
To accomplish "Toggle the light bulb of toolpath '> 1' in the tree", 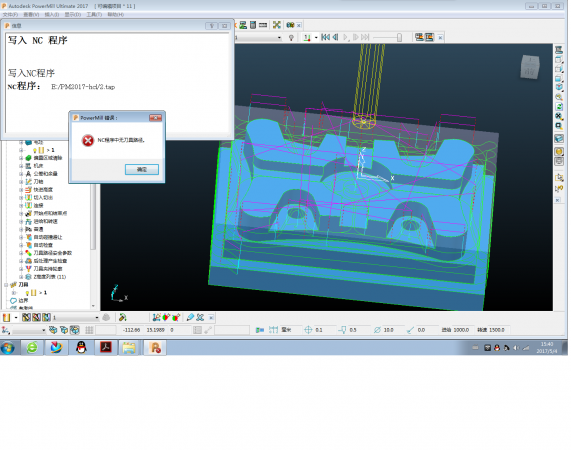I will (35, 150).
